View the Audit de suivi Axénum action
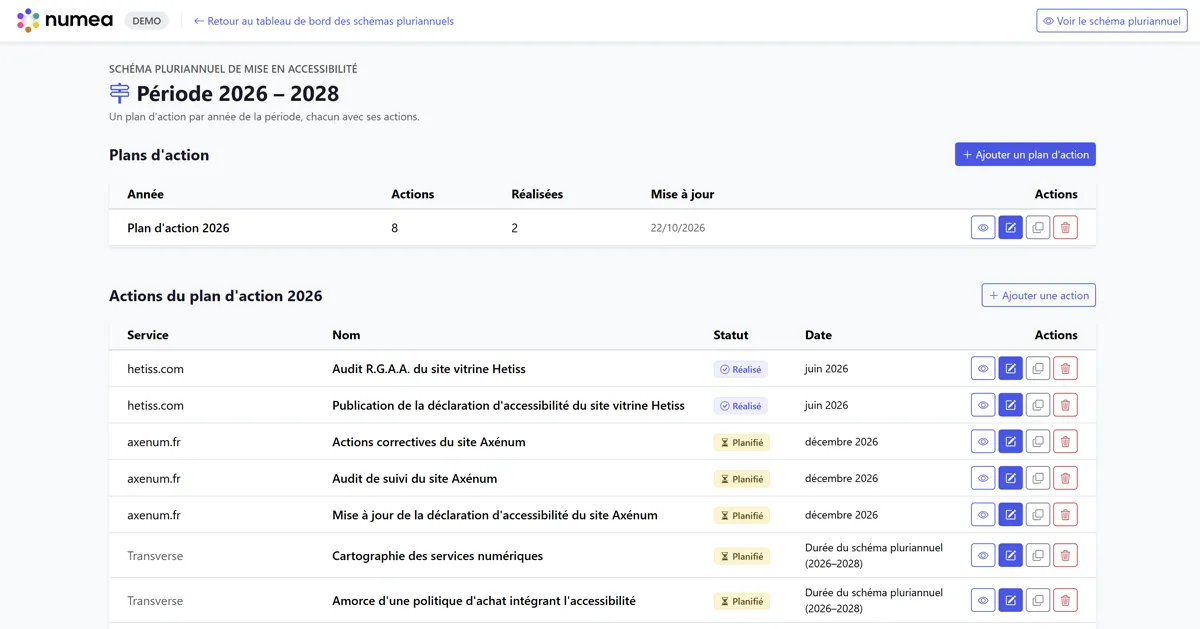Screen dimensions: 1200x629 (x=983, y=478)
